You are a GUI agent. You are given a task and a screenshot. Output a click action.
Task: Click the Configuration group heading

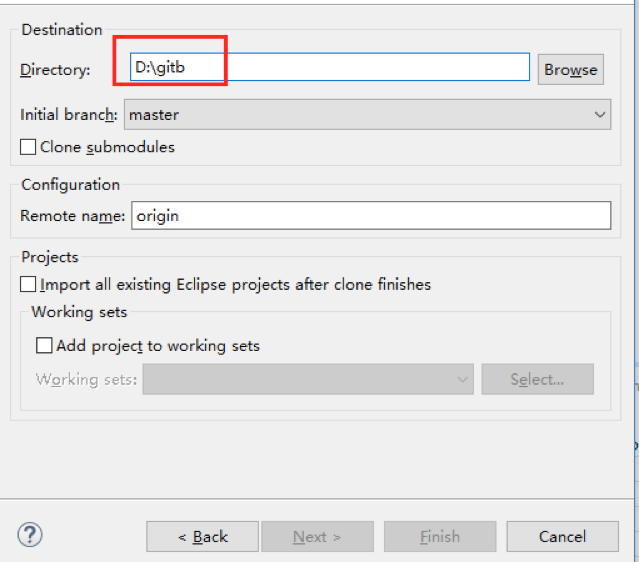tap(70, 184)
